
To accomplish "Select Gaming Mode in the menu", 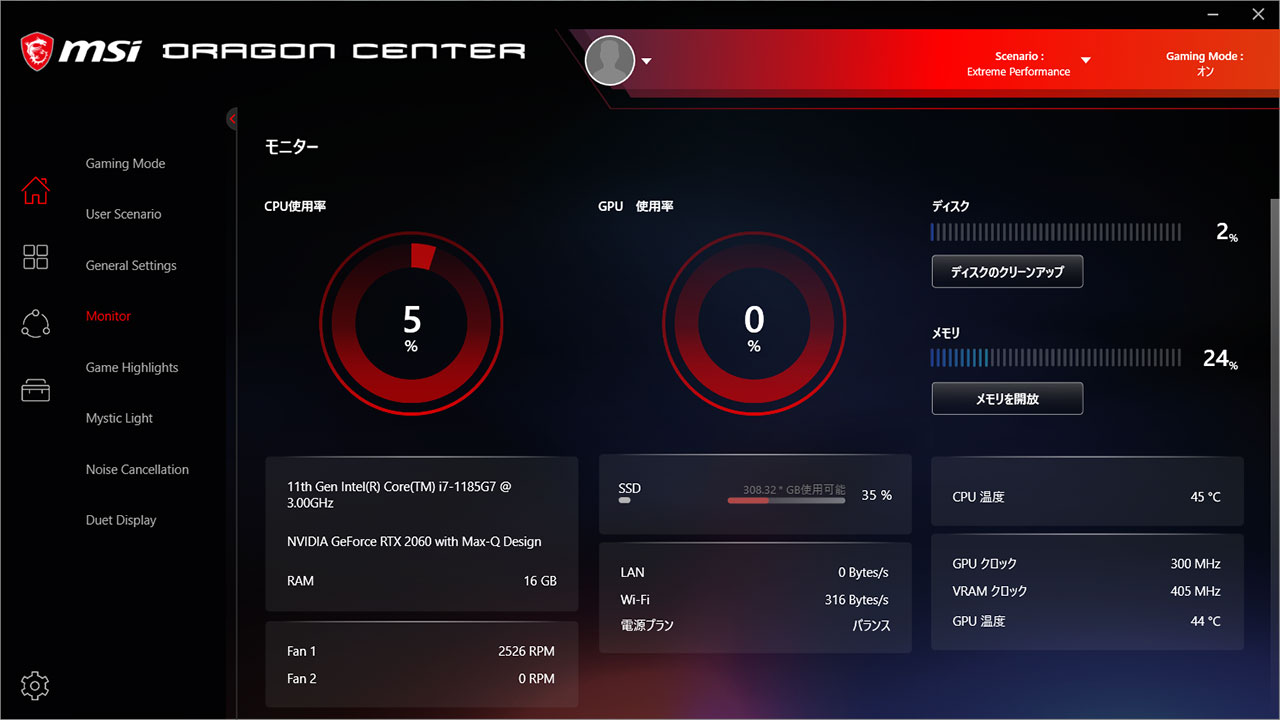I will click(x=125, y=164).
